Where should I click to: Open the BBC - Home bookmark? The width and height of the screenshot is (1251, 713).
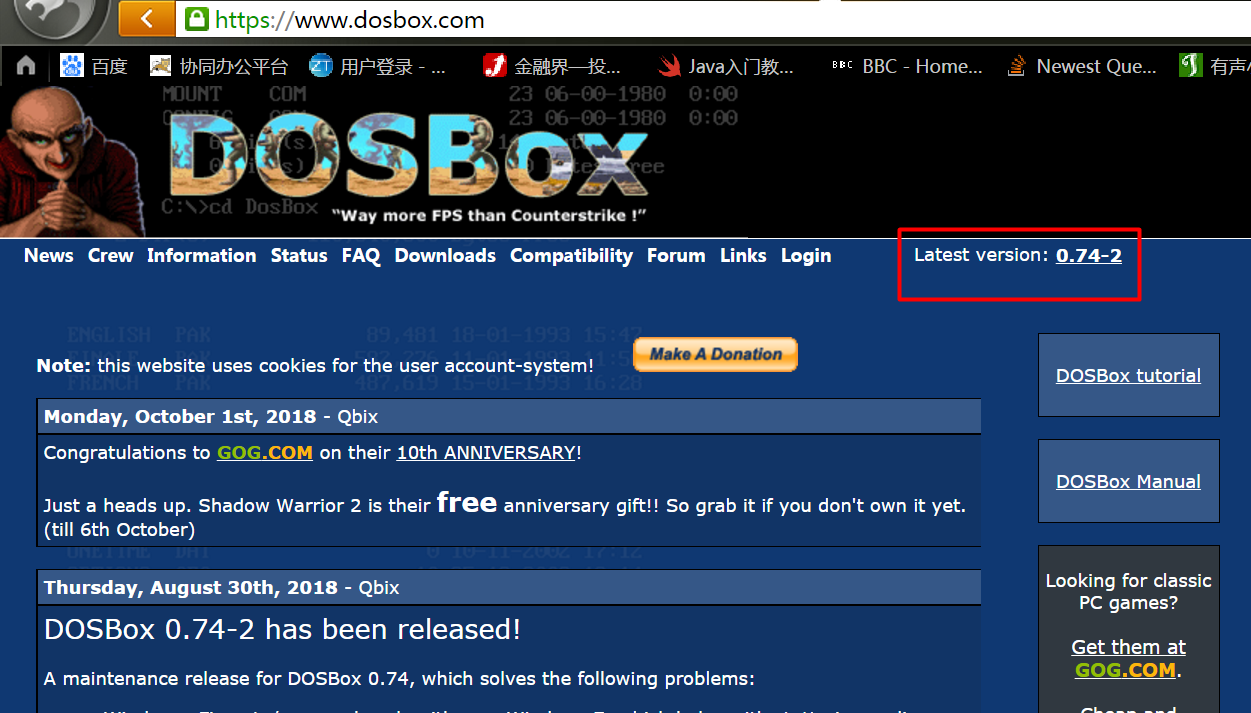(907, 66)
